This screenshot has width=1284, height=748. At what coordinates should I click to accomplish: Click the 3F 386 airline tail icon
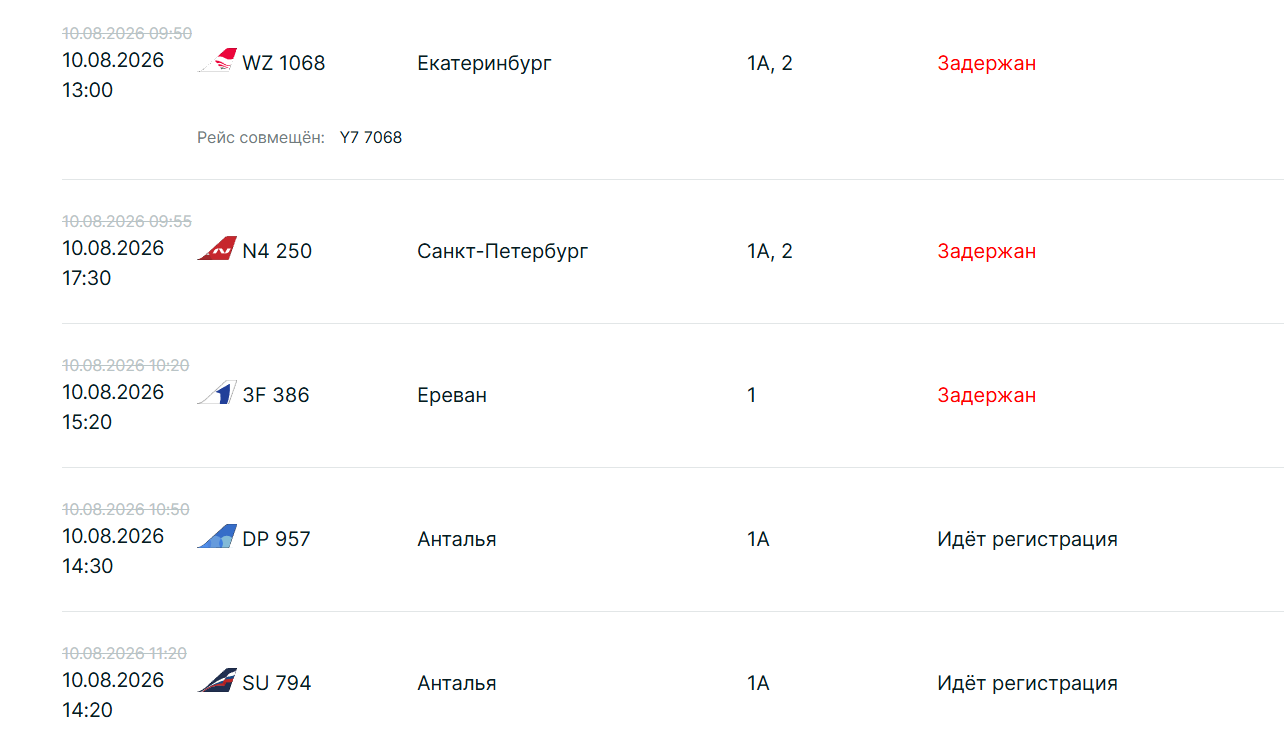[x=217, y=392]
